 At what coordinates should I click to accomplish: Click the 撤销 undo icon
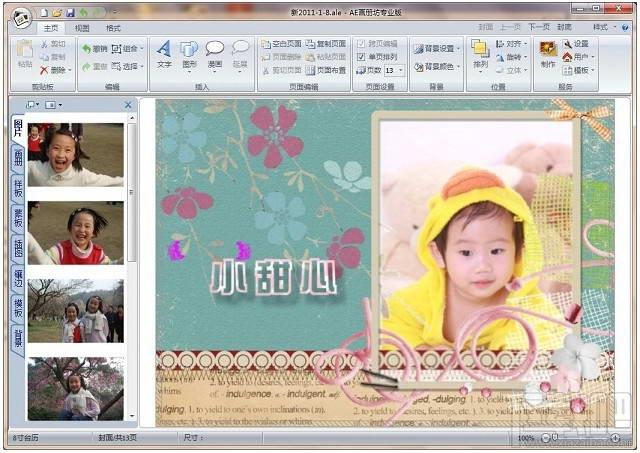click(88, 48)
